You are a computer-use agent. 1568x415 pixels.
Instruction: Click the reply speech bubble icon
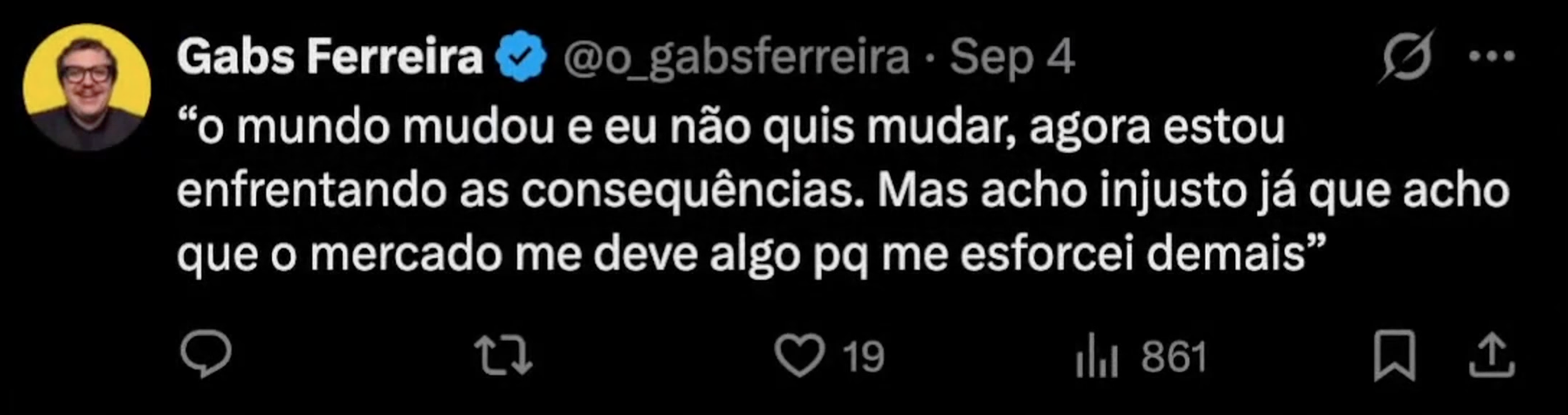(x=206, y=353)
